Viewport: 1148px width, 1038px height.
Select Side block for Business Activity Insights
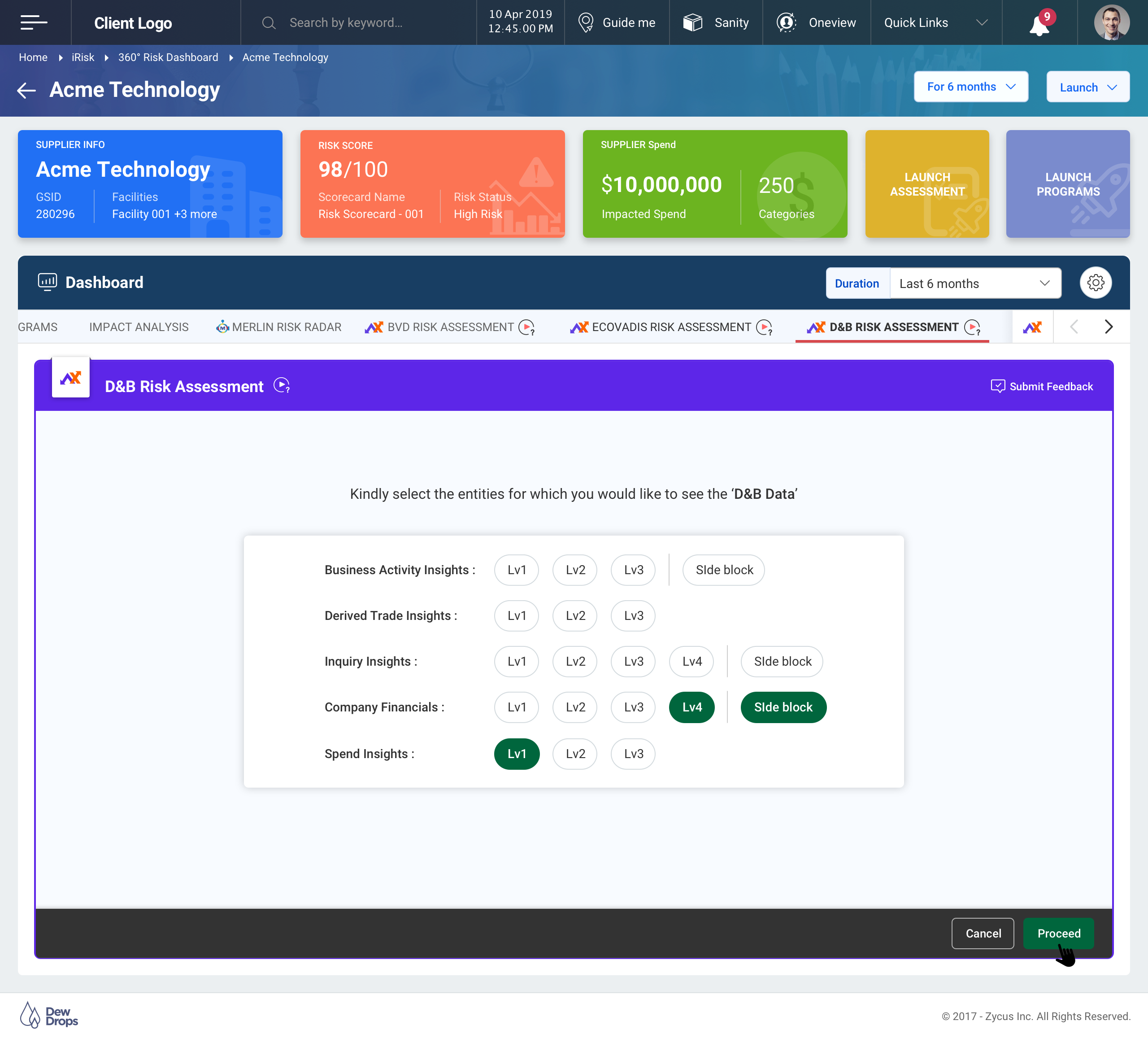pos(724,570)
